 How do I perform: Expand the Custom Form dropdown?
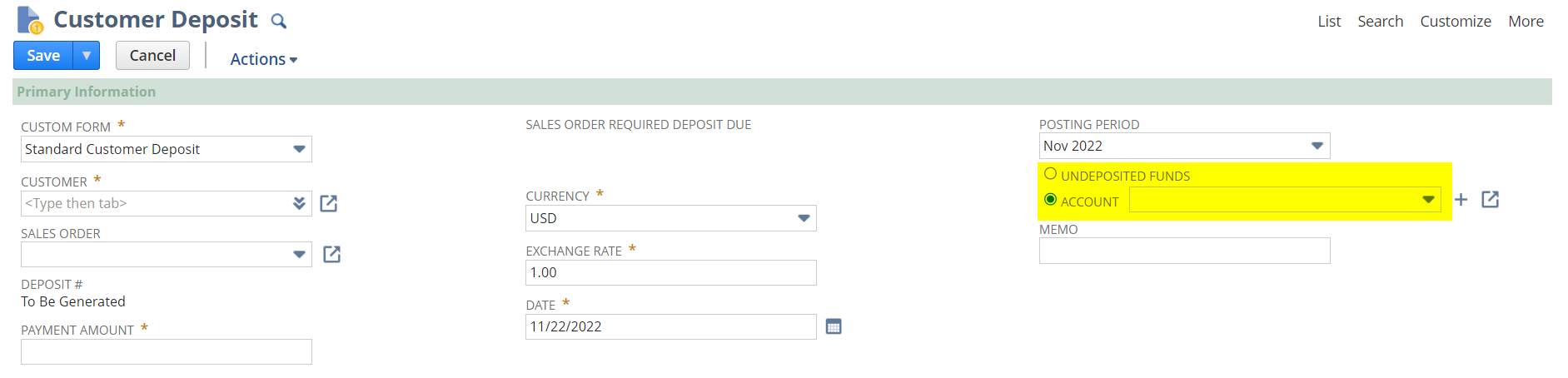click(x=299, y=149)
